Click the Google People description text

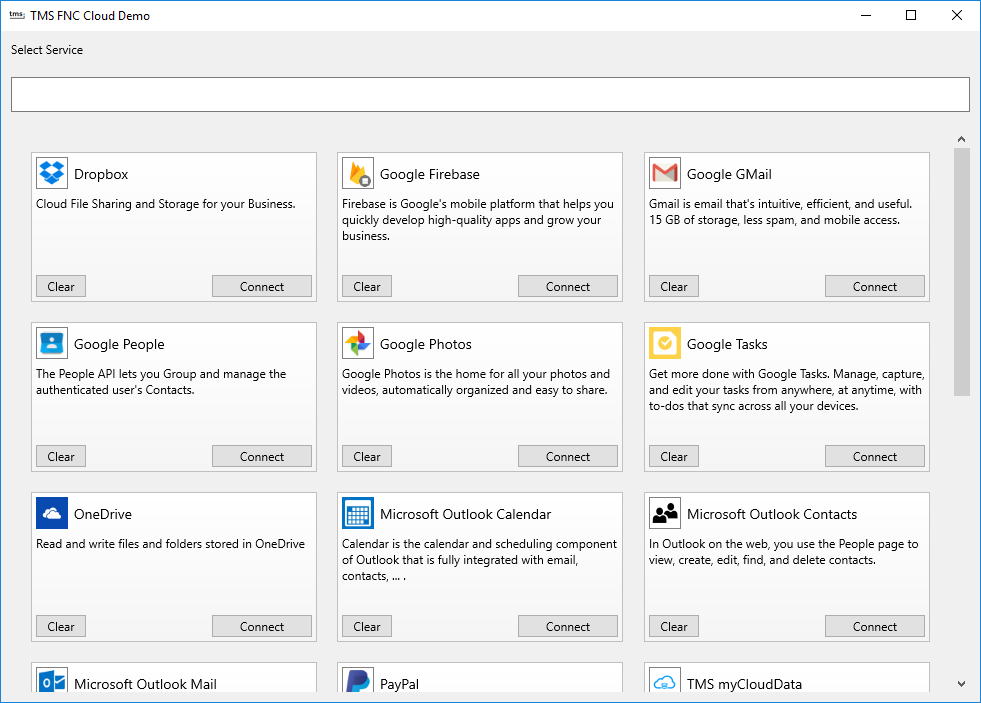(161, 382)
